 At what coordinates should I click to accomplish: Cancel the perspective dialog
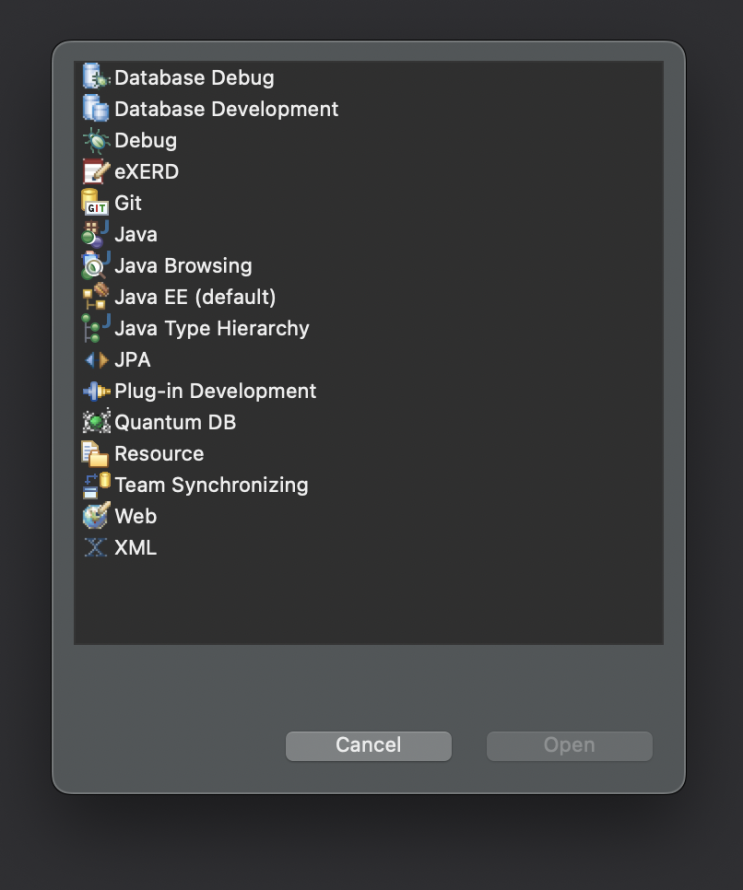point(368,746)
